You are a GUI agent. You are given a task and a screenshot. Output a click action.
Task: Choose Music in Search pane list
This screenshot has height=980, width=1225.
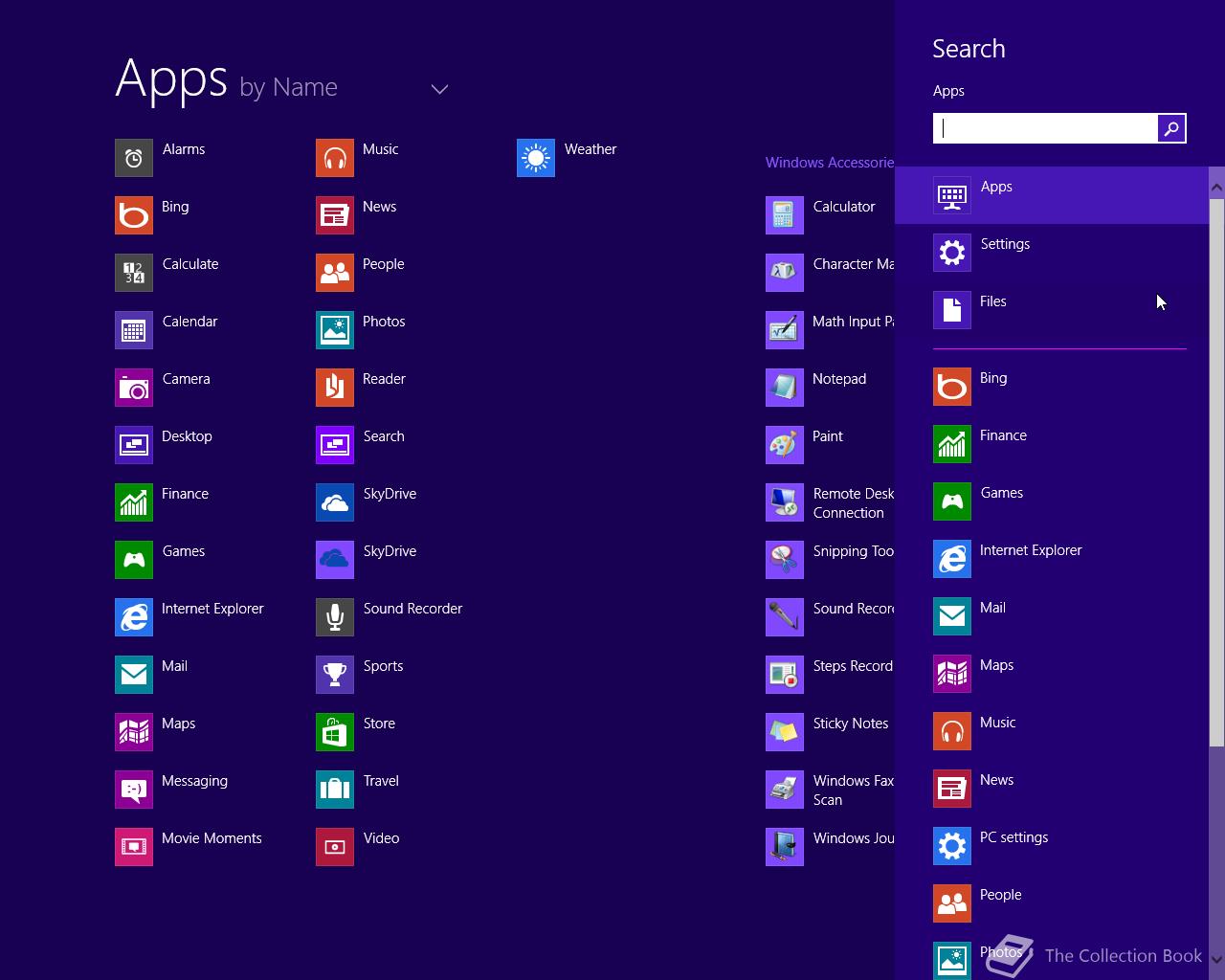(1052, 731)
